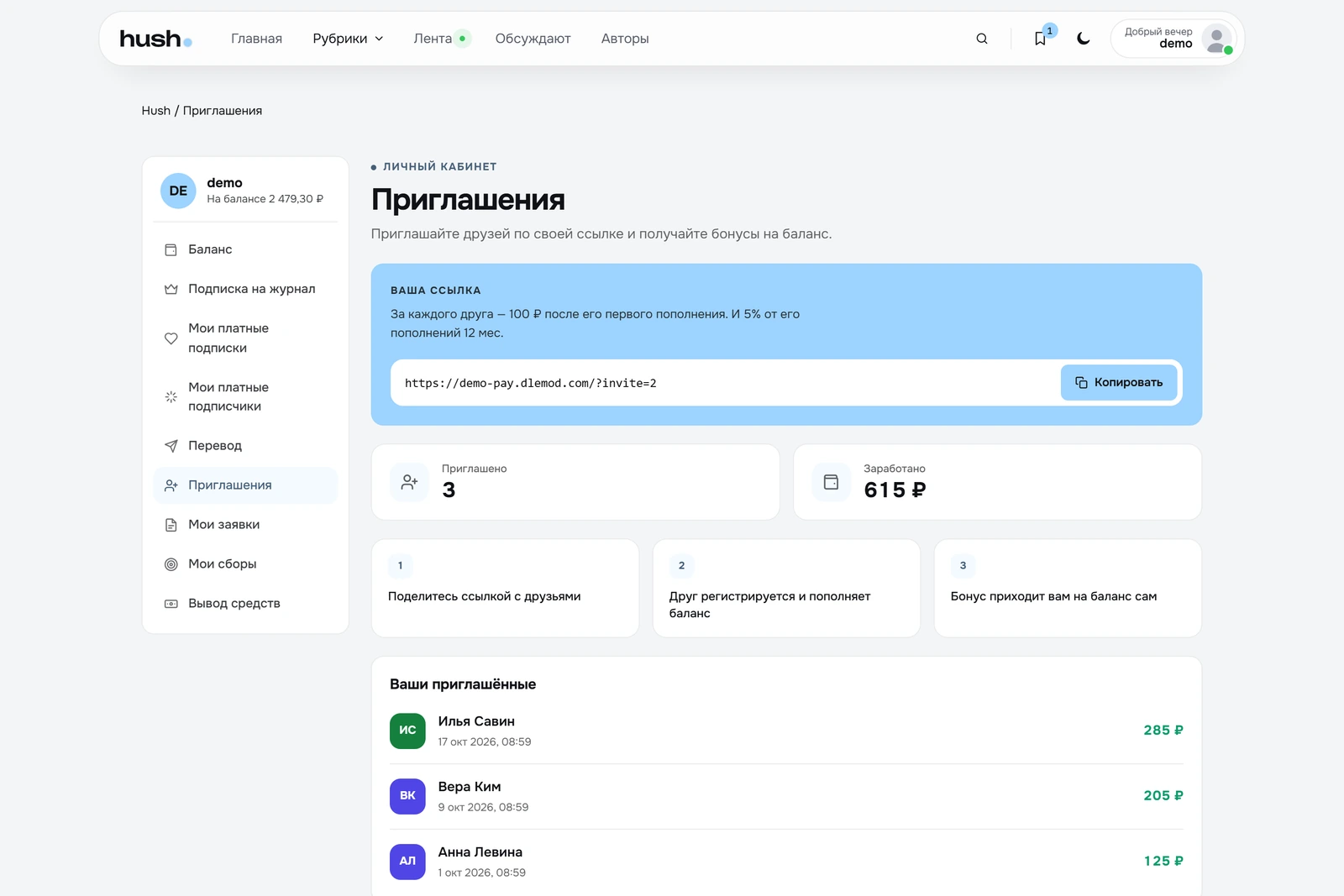The image size is (1344, 896).
Task: Click the date 1 окт 2026, 08:59
Action: point(481,873)
